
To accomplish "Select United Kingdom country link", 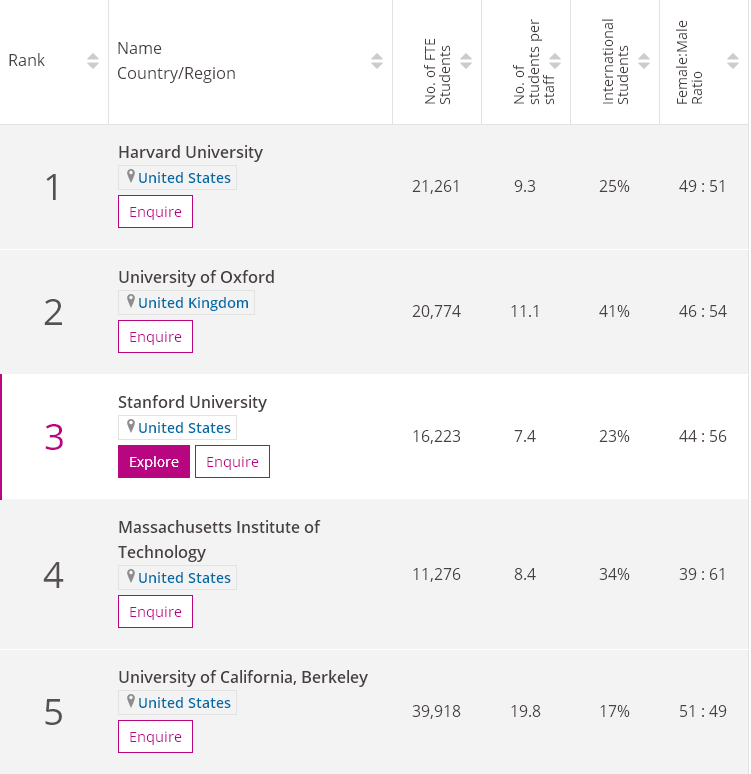I will point(194,303).
